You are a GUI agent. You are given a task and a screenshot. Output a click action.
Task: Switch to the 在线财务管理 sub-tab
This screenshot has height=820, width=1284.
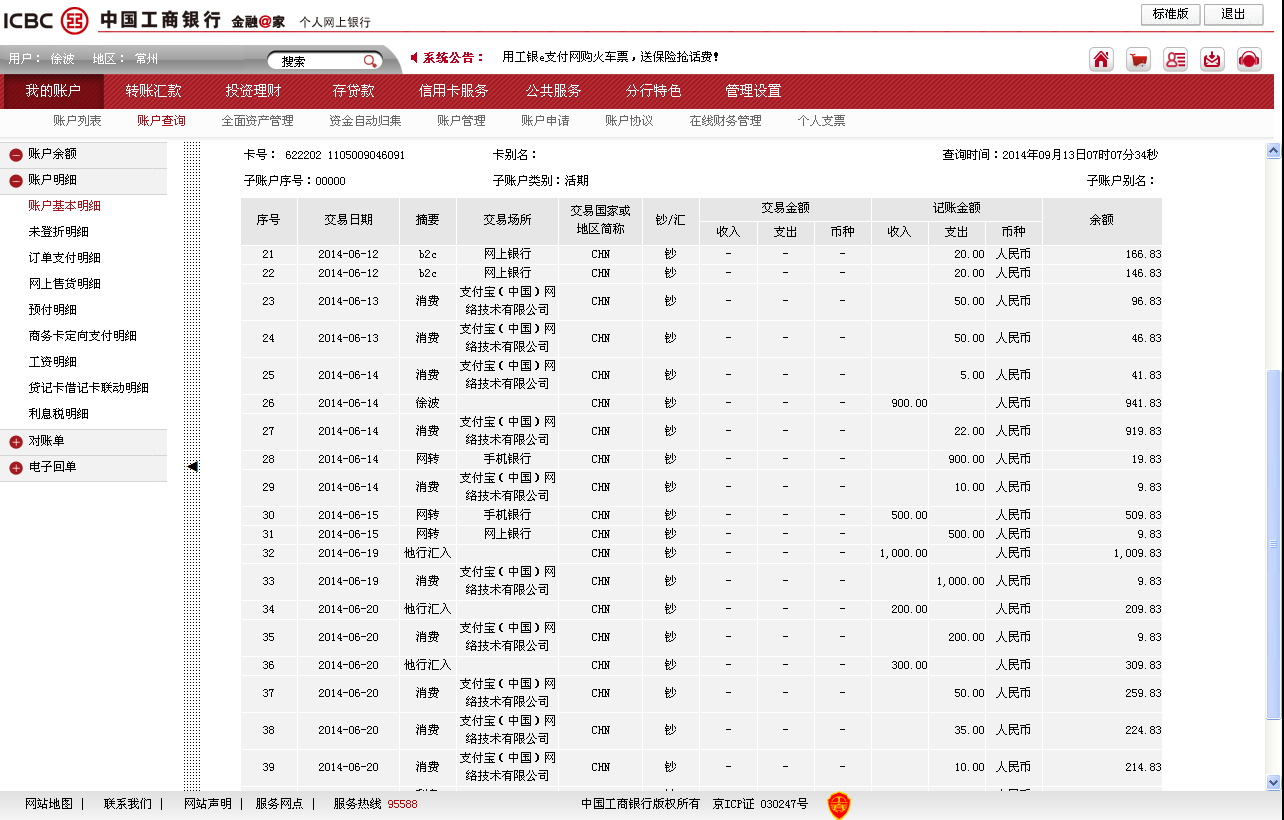click(725, 121)
